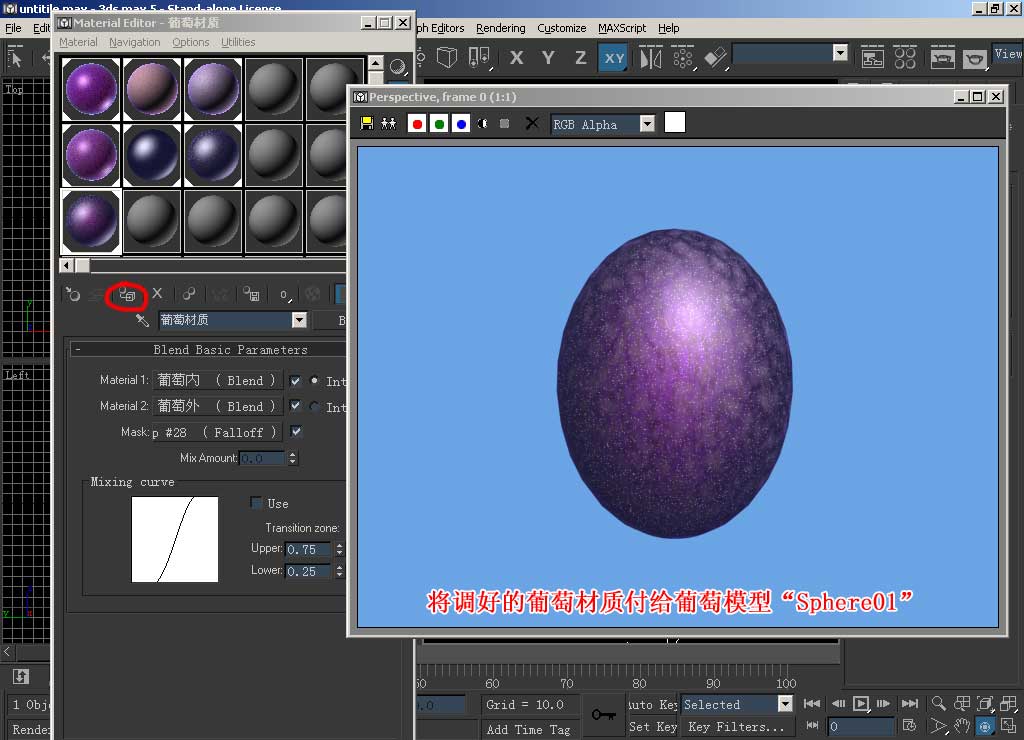Open the Utilities menu in Material Editor

[x=238, y=42]
